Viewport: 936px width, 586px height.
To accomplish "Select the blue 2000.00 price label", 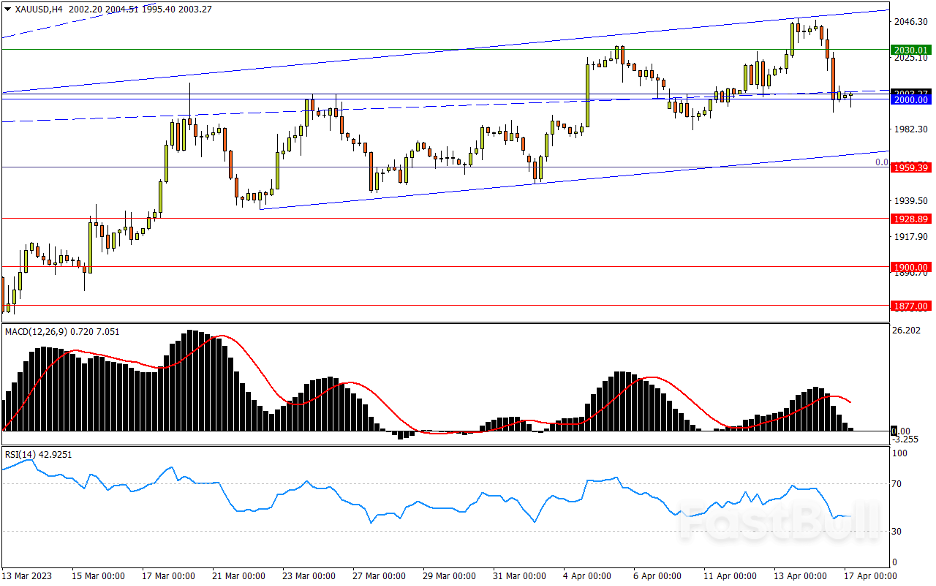I will (x=910, y=100).
